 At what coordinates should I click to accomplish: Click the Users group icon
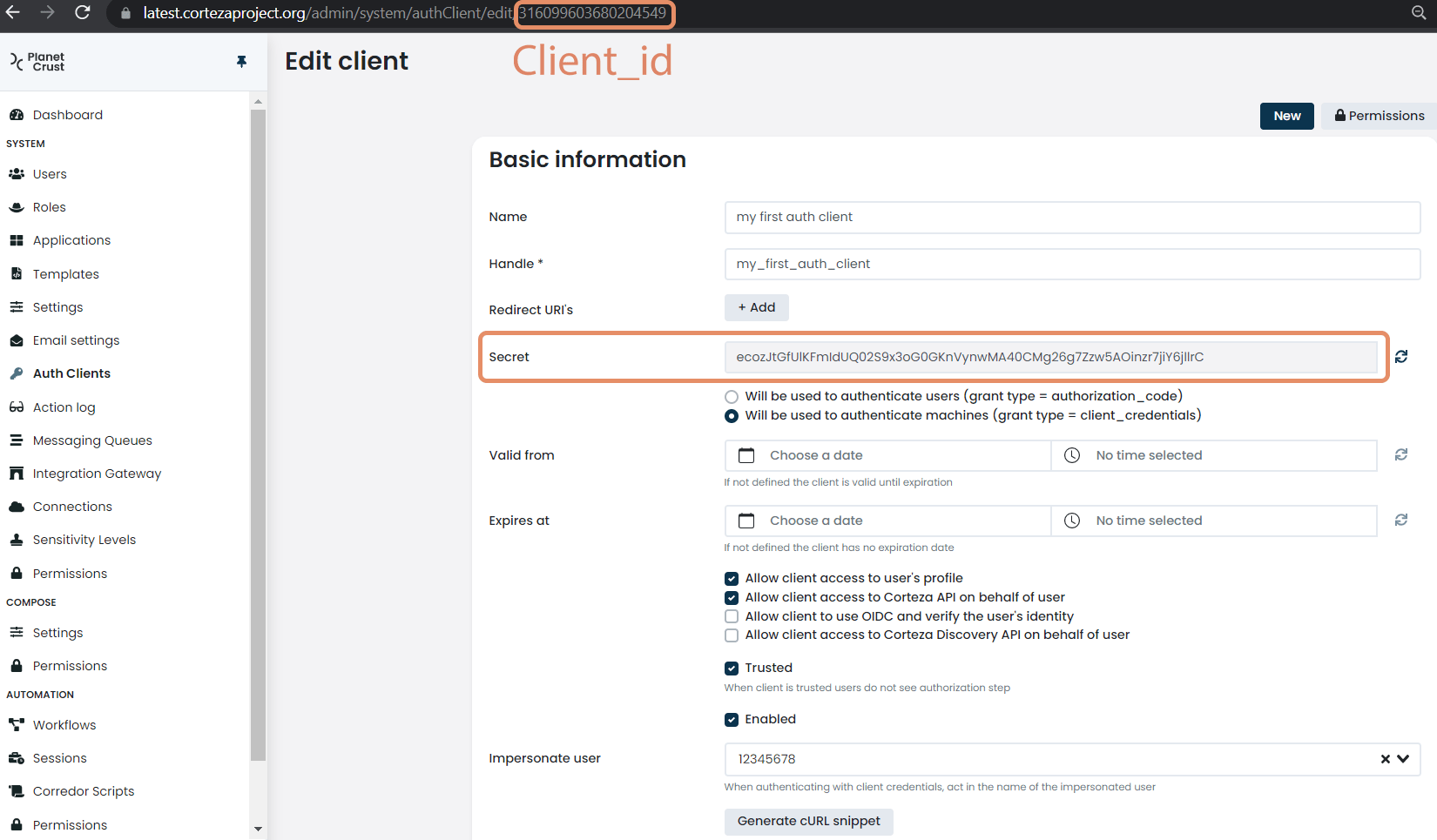pos(17,174)
